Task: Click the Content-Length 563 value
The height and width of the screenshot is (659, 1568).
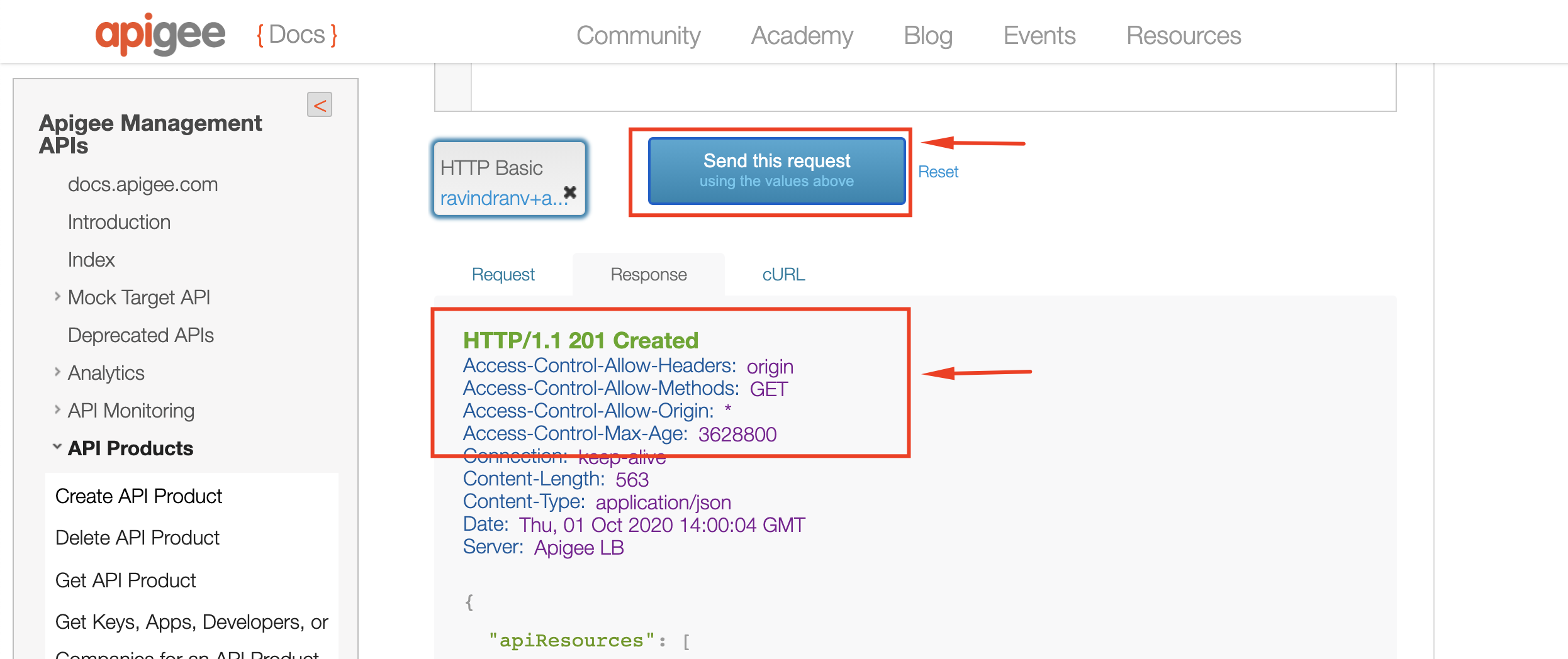Action: tap(632, 479)
